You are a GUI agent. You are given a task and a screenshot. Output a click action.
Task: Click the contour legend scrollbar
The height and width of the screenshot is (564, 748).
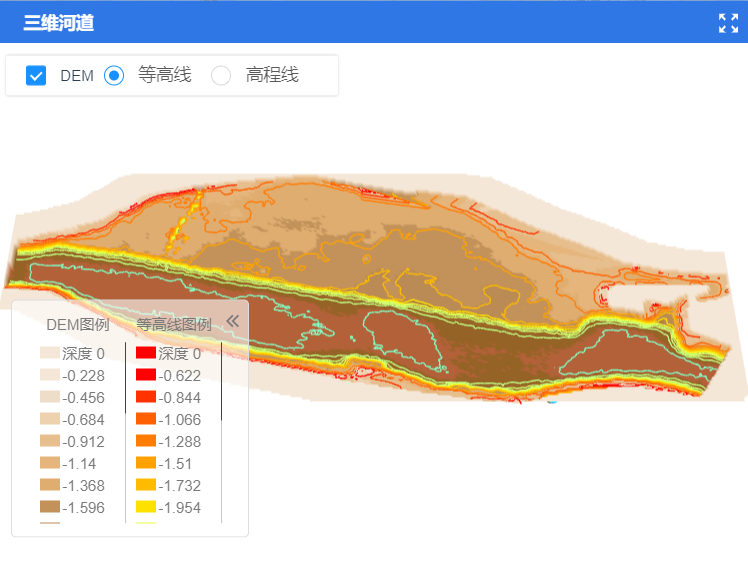click(x=222, y=381)
